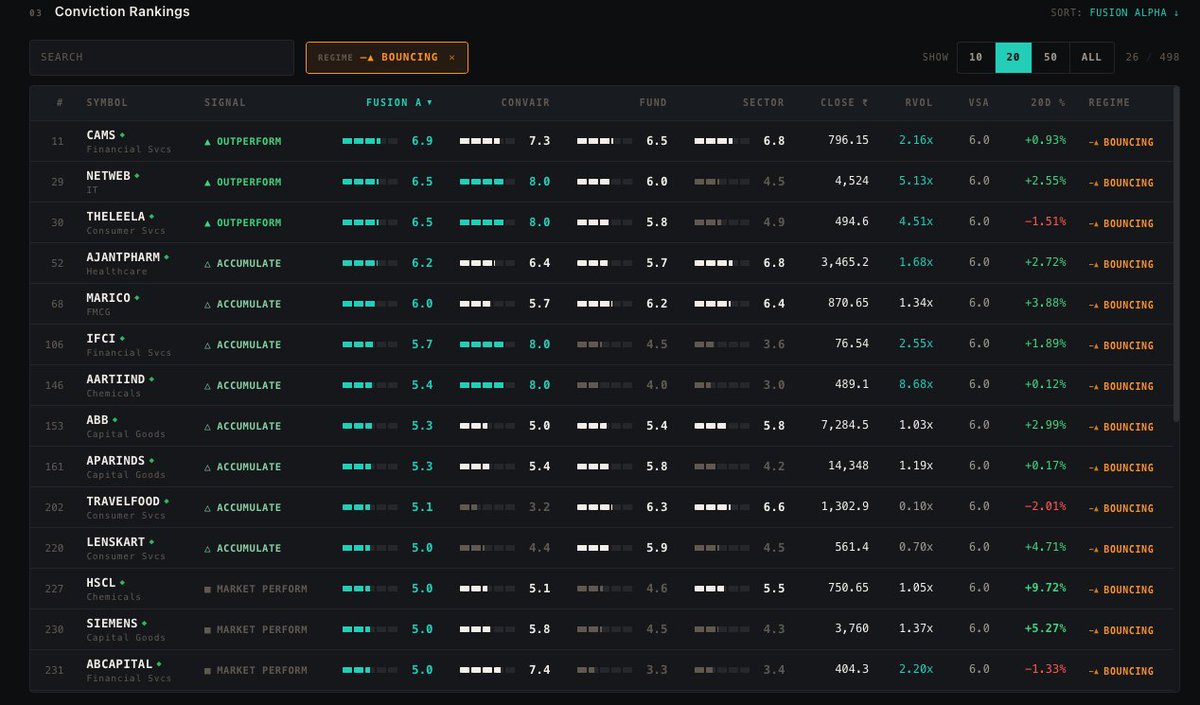The height and width of the screenshot is (705, 1200).
Task: Open the MARICO symbol
Action: click(108, 298)
